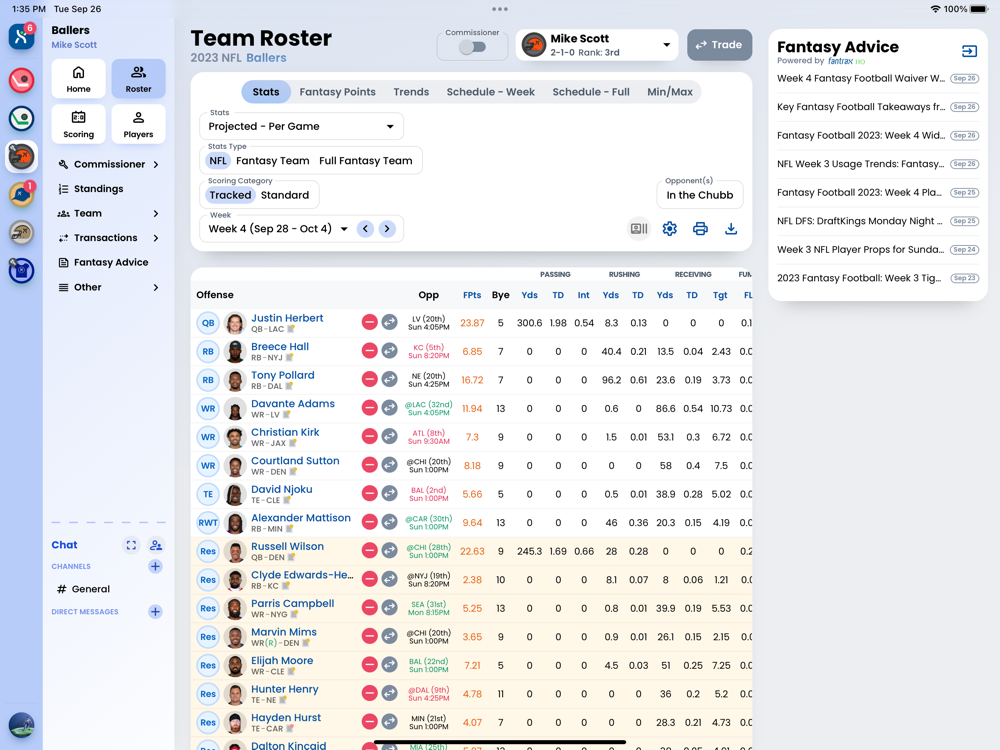This screenshot has height=750, width=1000.
Task: Expand the Fantasy Advice panel arrow icon
Action: pyautogui.click(x=969, y=51)
